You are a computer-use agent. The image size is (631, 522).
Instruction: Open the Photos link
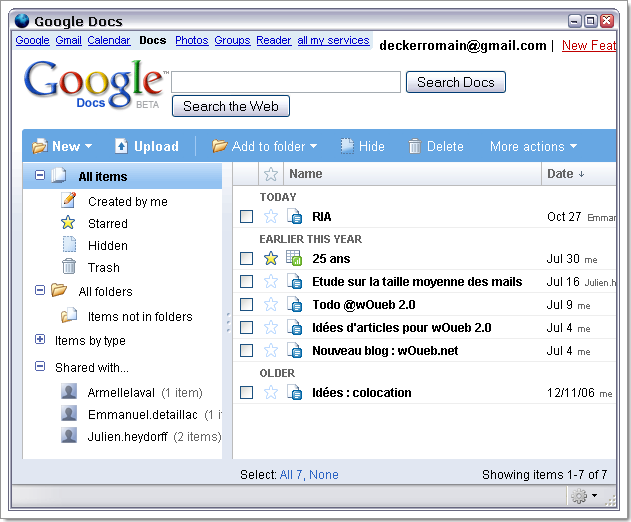click(192, 40)
